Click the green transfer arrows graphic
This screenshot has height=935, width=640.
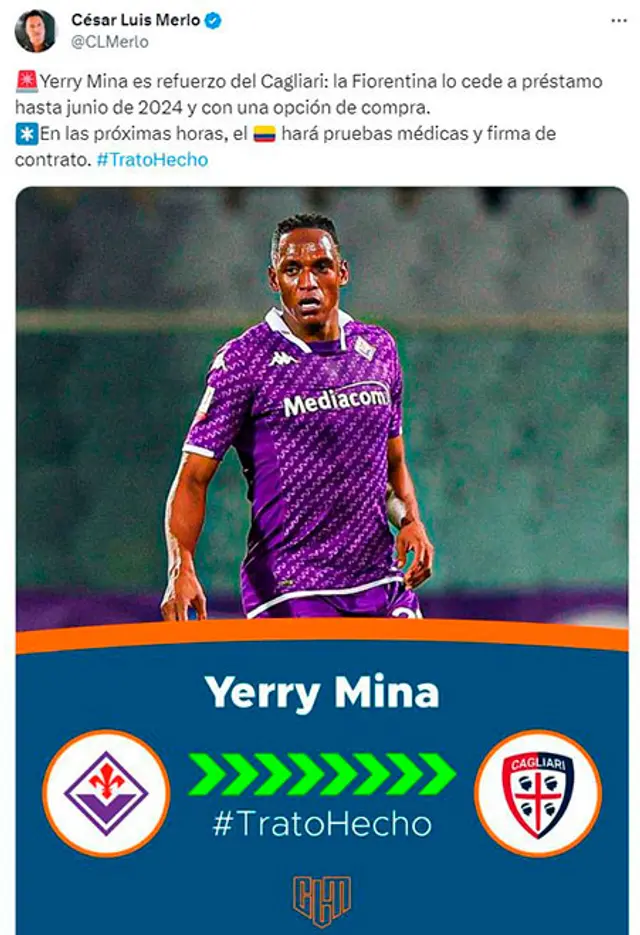pyautogui.click(x=322, y=774)
